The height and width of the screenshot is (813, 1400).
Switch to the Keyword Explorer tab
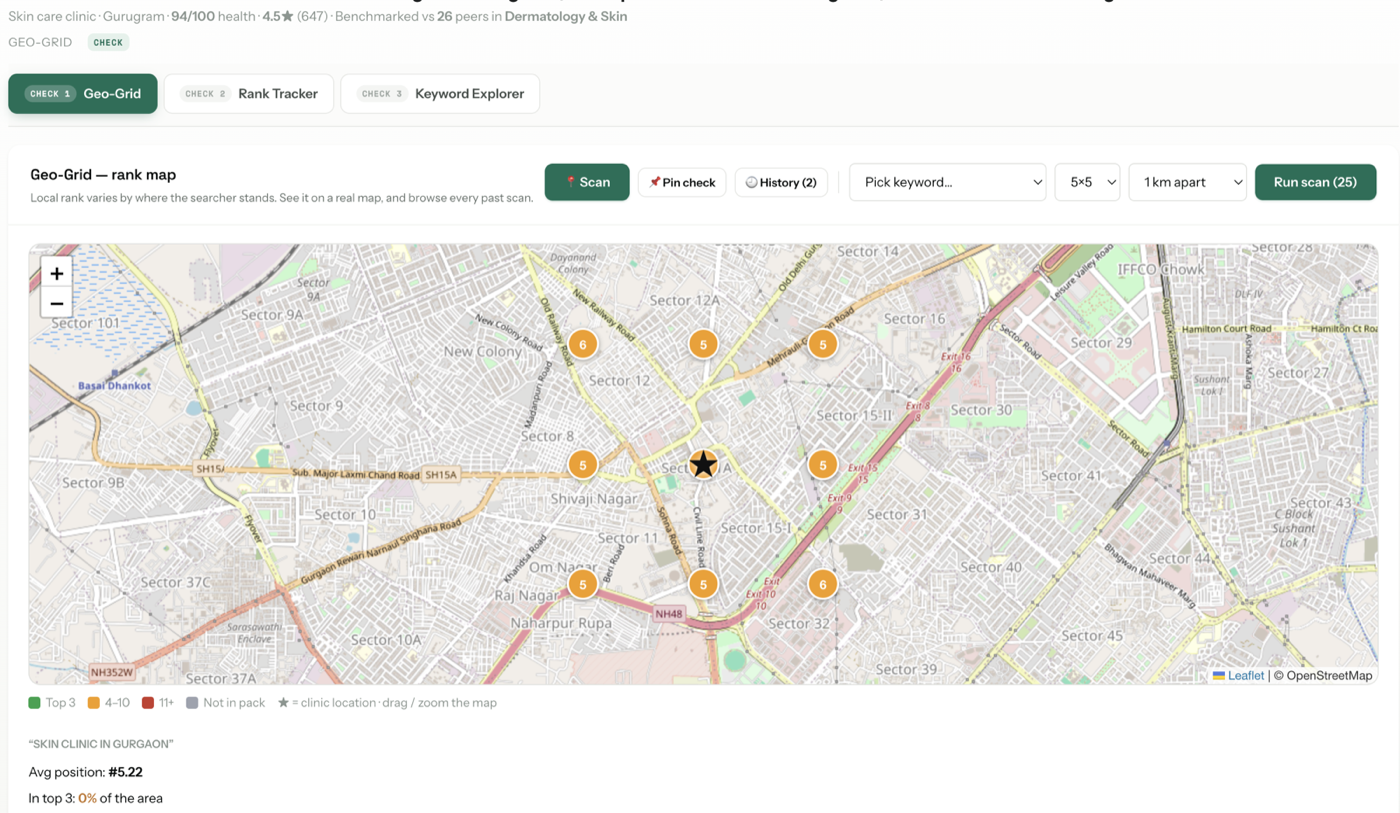click(440, 94)
